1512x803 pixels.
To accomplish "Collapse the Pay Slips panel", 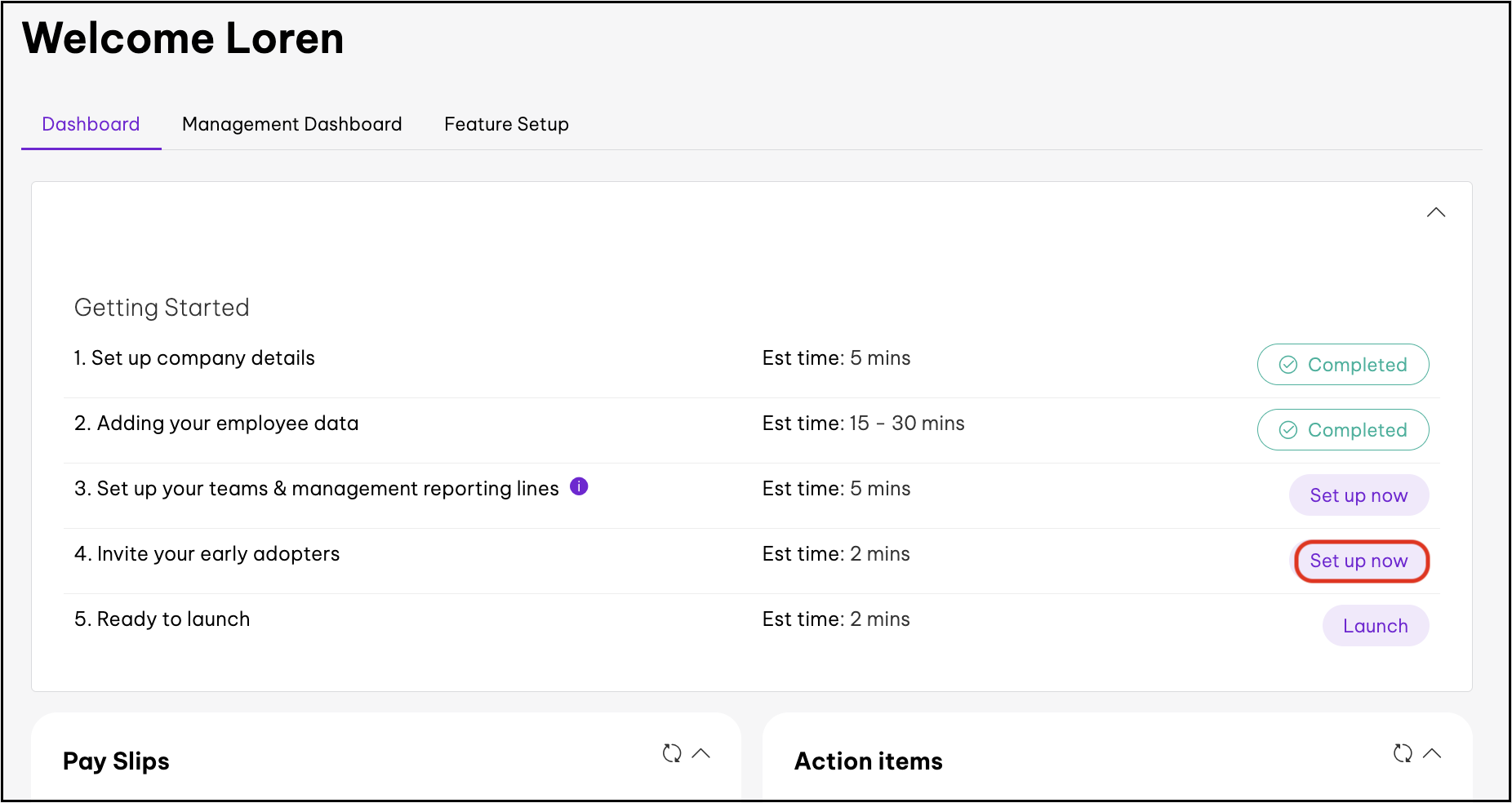I will coord(701,753).
